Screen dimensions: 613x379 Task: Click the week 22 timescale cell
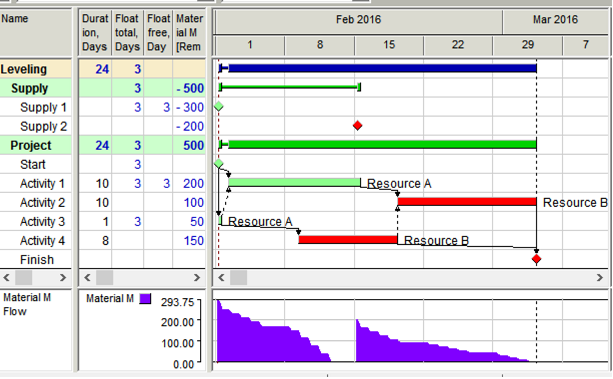[x=458, y=45]
